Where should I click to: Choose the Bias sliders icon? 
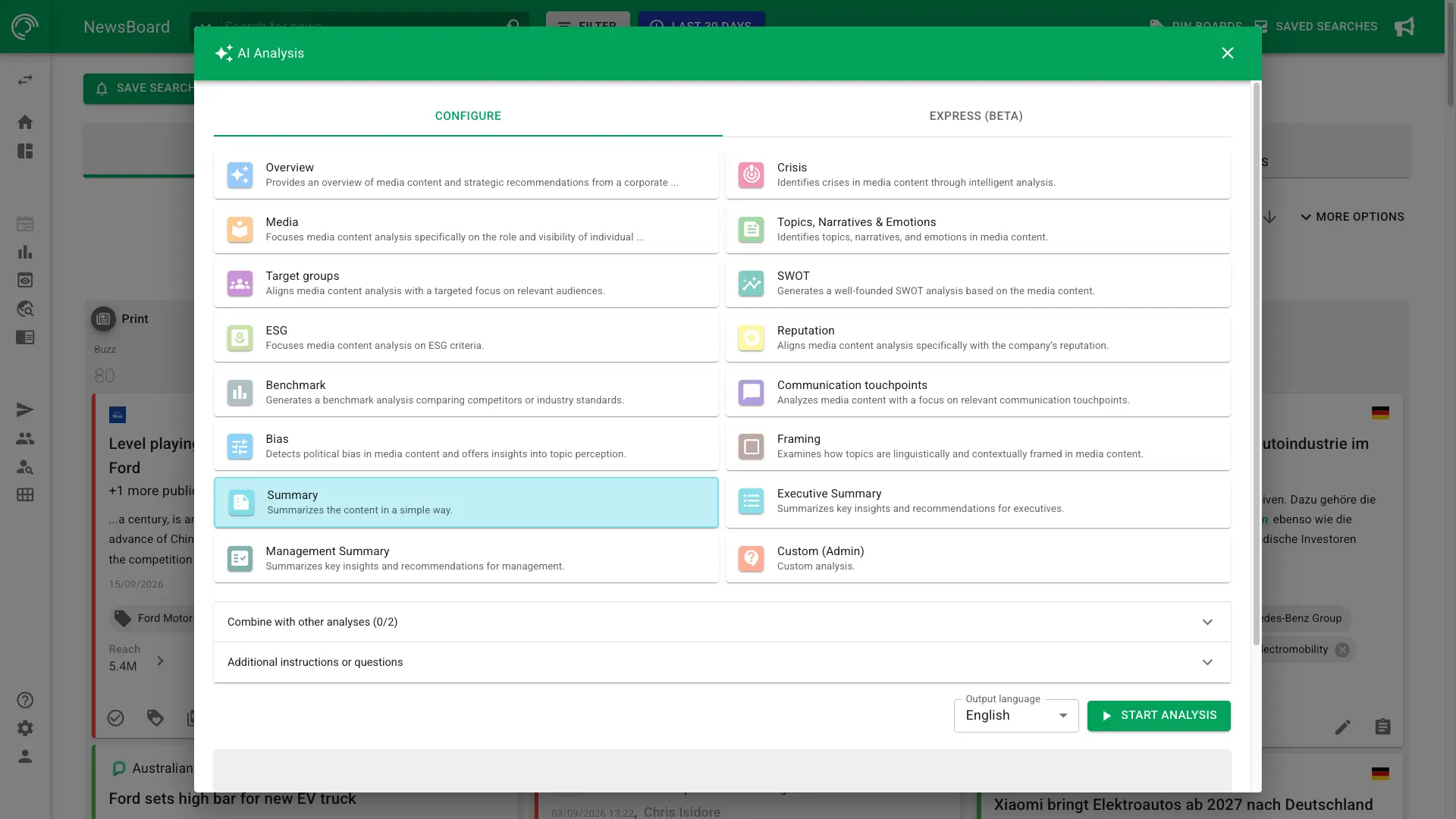click(240, 447)
